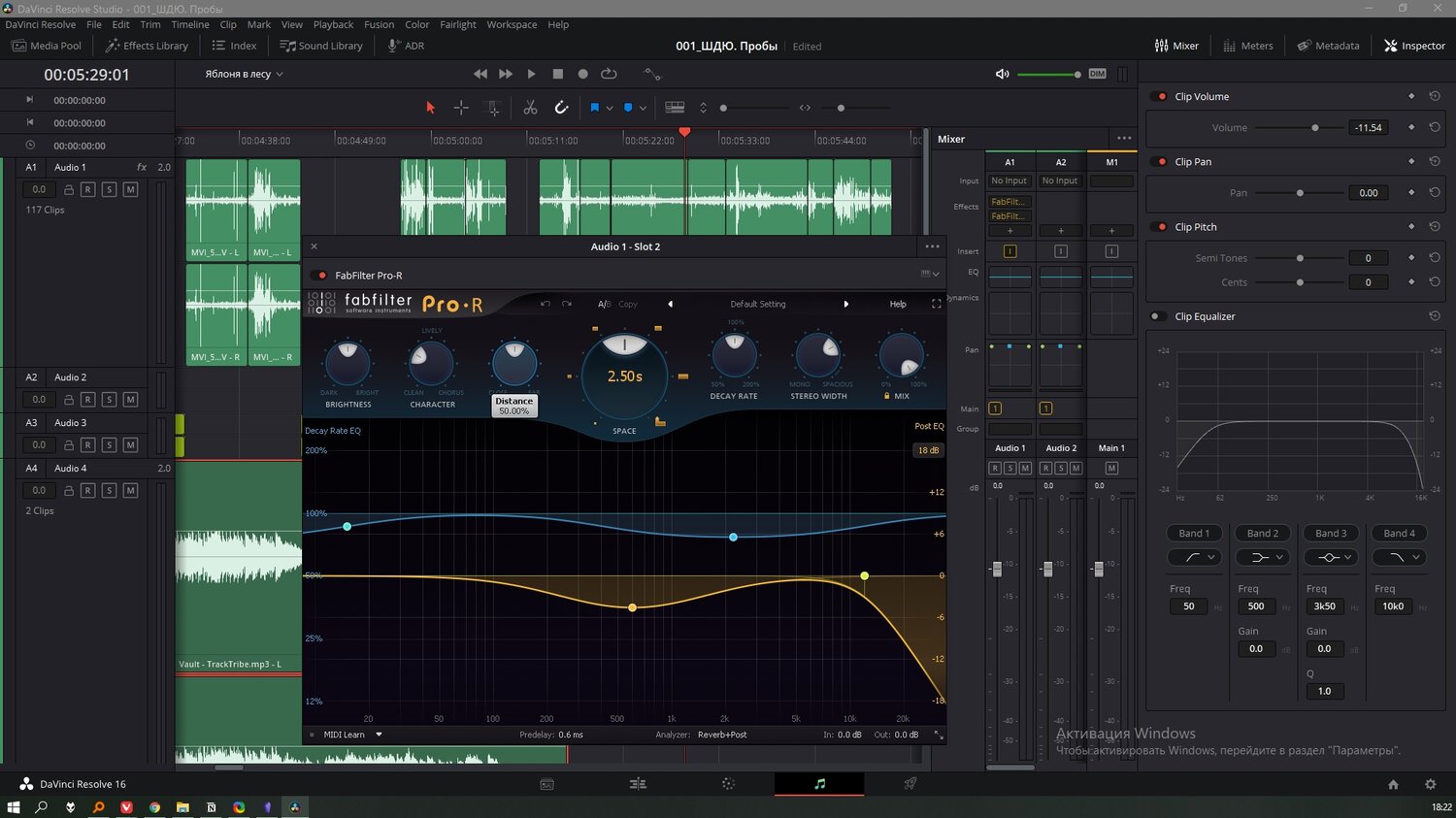Click the automation curve icon
Viewport: 1456px width, 818px height.
[x=652, y=74]
